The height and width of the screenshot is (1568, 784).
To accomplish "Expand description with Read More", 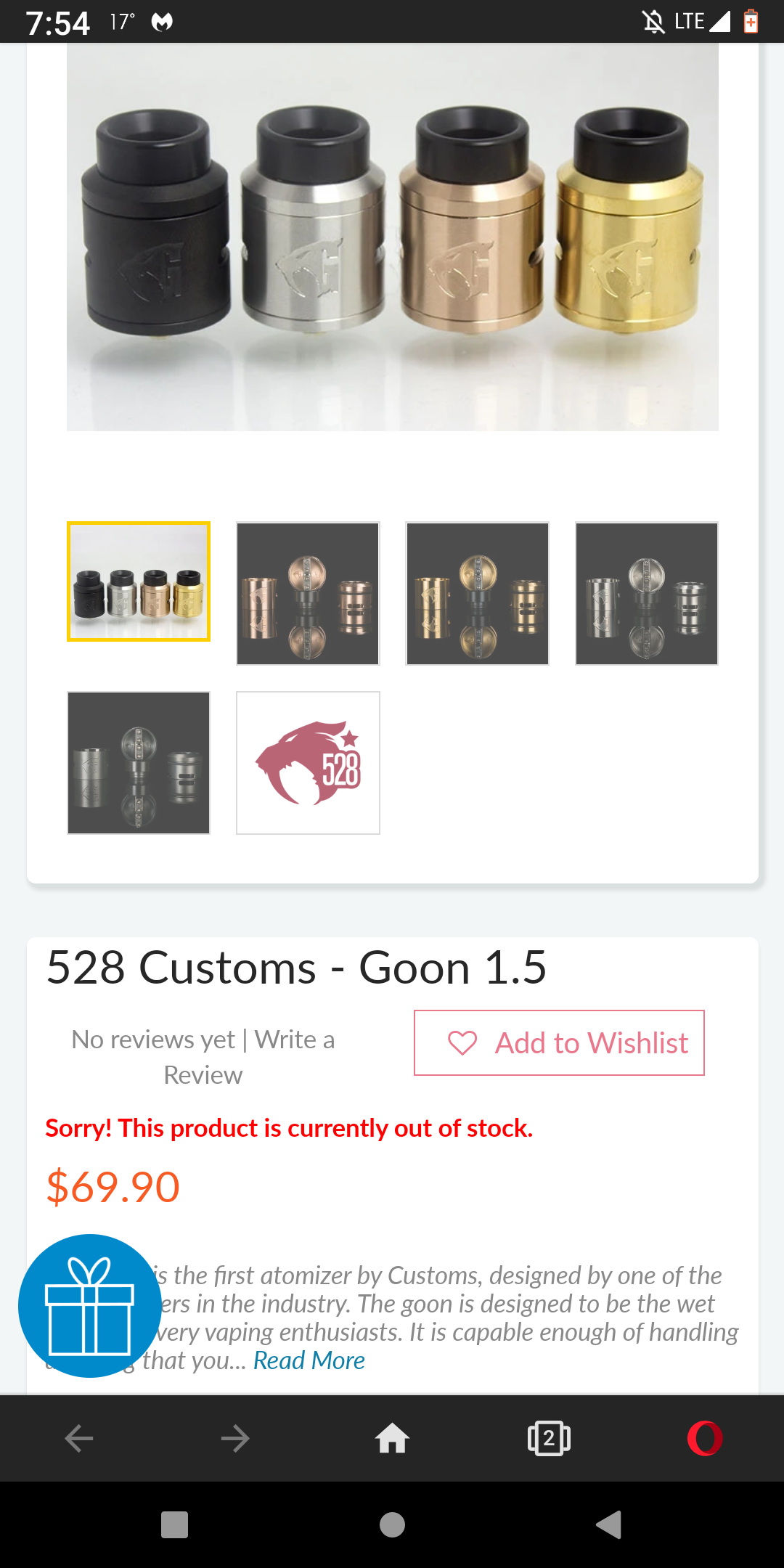I will point(309,1360).
